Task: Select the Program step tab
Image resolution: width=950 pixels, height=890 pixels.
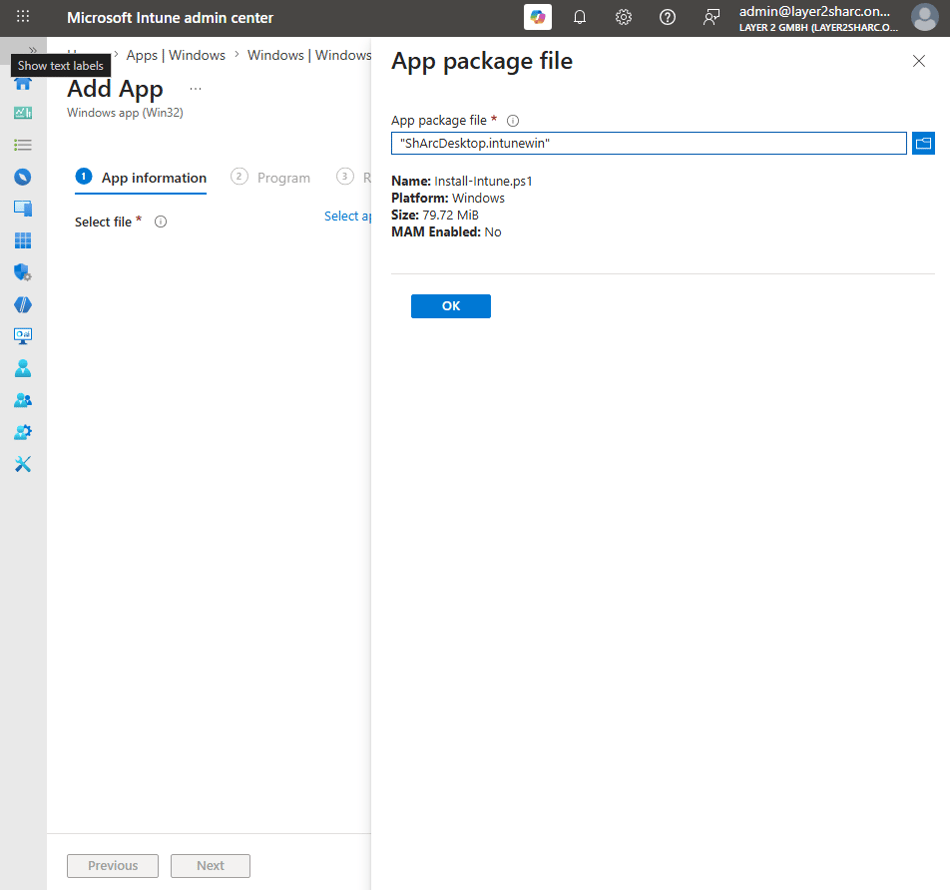Action: click(x=270, y=178)
